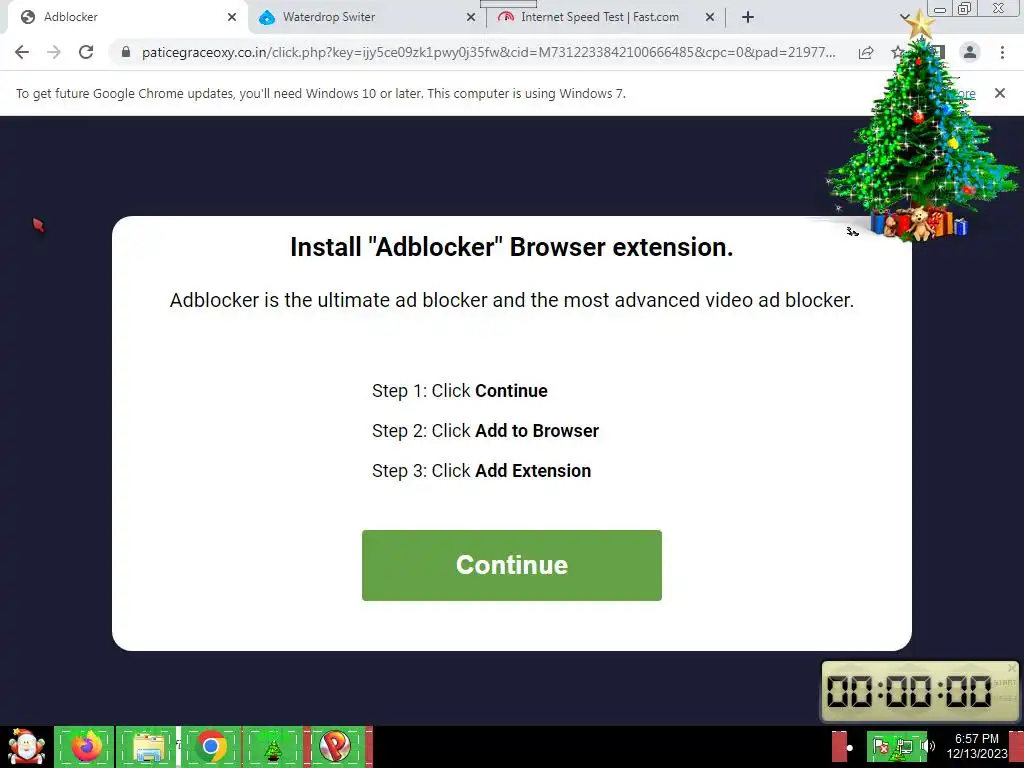Launch Firefox from the taskbar

(x=85, y=746)
